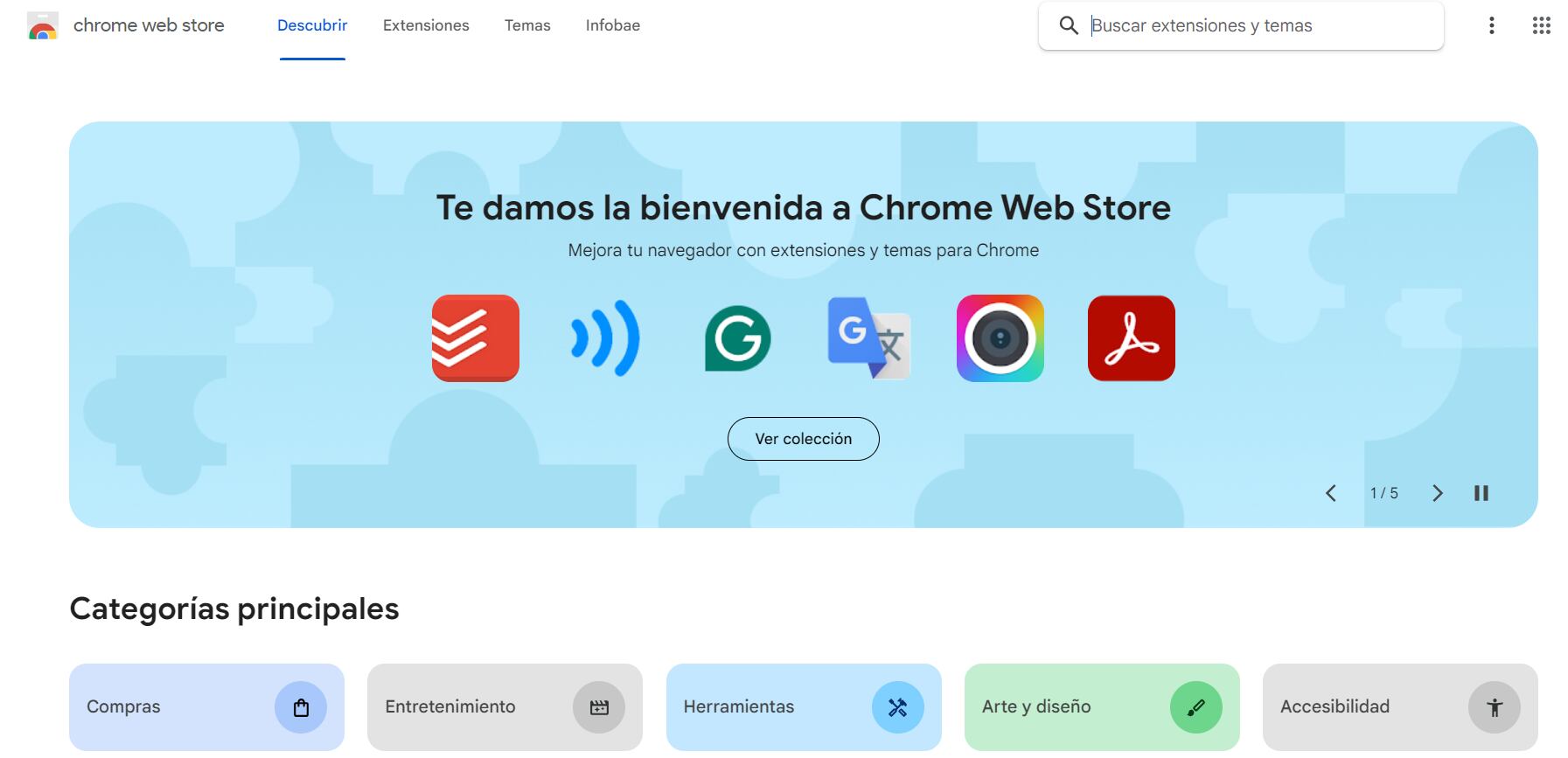The height and width of the screenshot is (758, 1568).
Task: Open the Google apps grid
Action: (1541, 26)
